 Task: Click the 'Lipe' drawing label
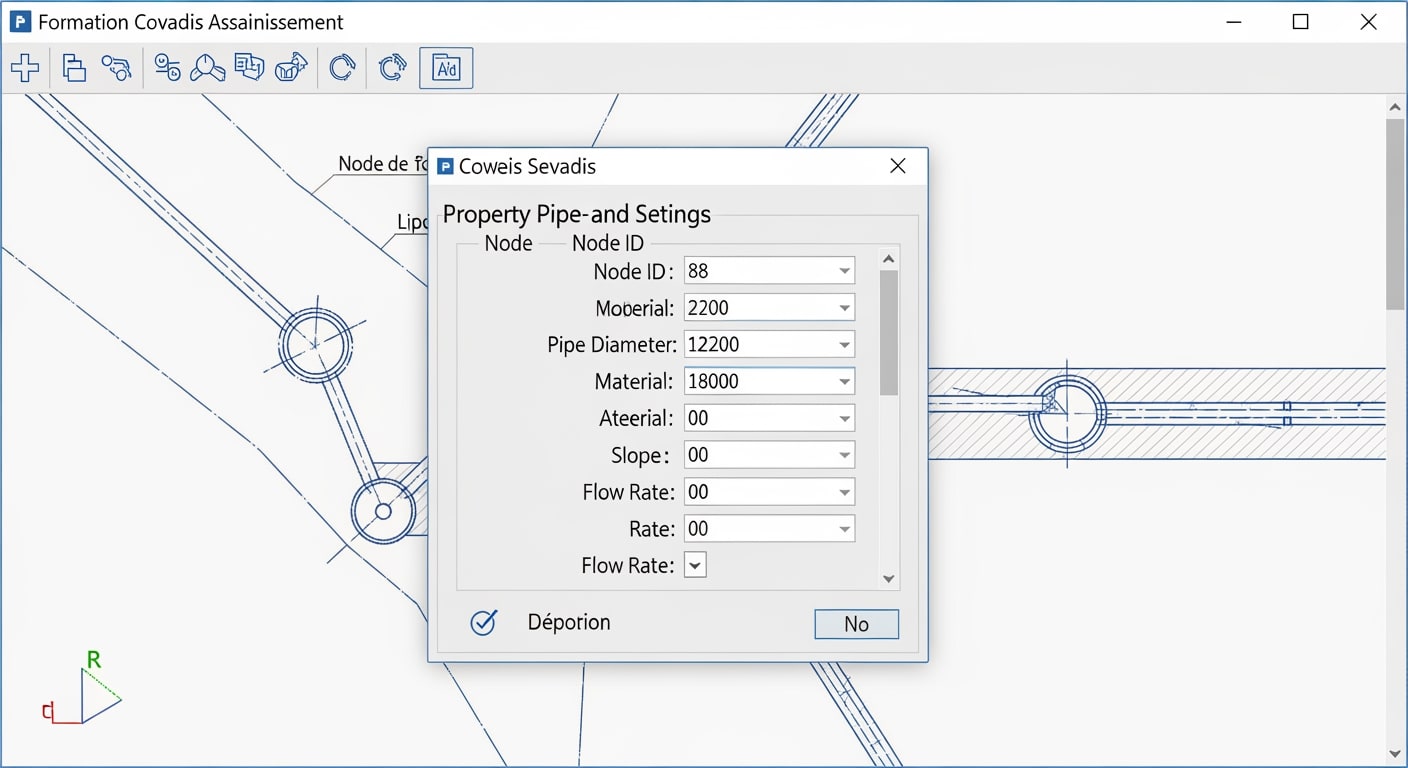click(x=413, y=222)
